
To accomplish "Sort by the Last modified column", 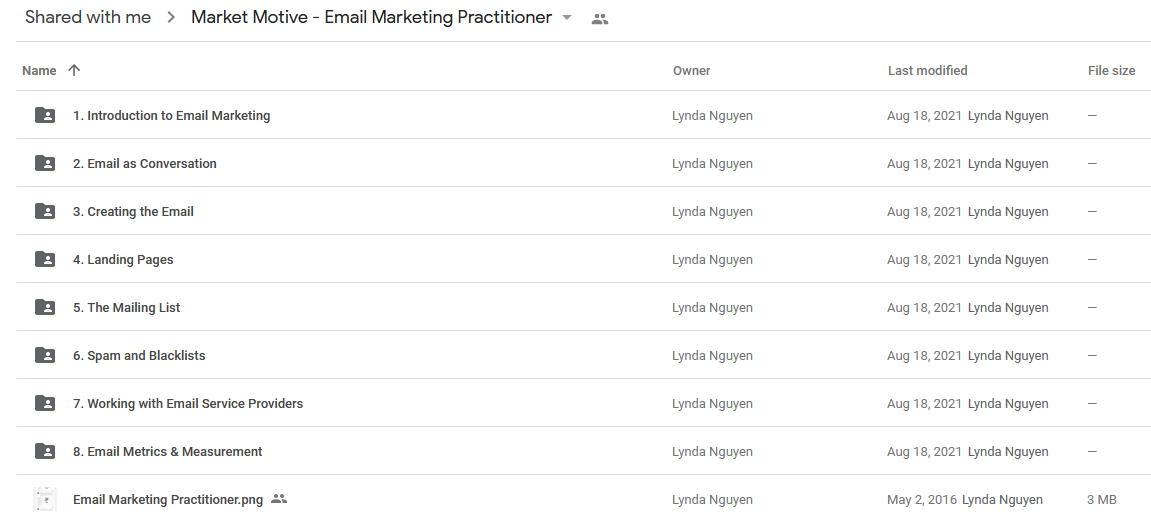I will pyautogui.click(x=927, y=70).
